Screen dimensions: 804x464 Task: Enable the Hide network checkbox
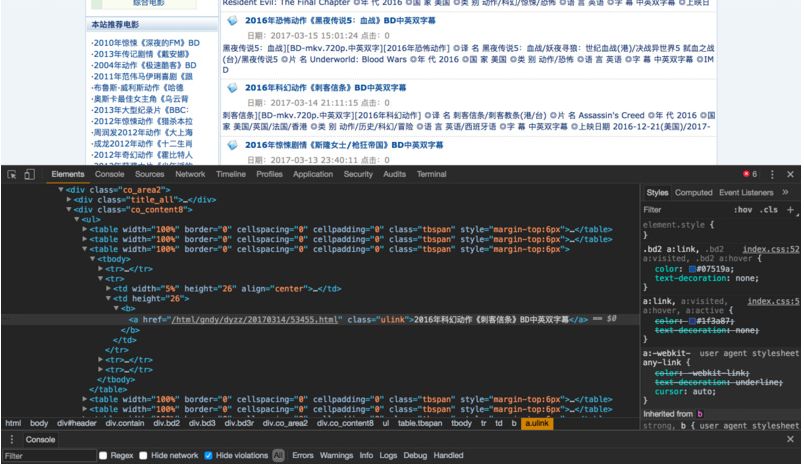[x=143, y=455]
